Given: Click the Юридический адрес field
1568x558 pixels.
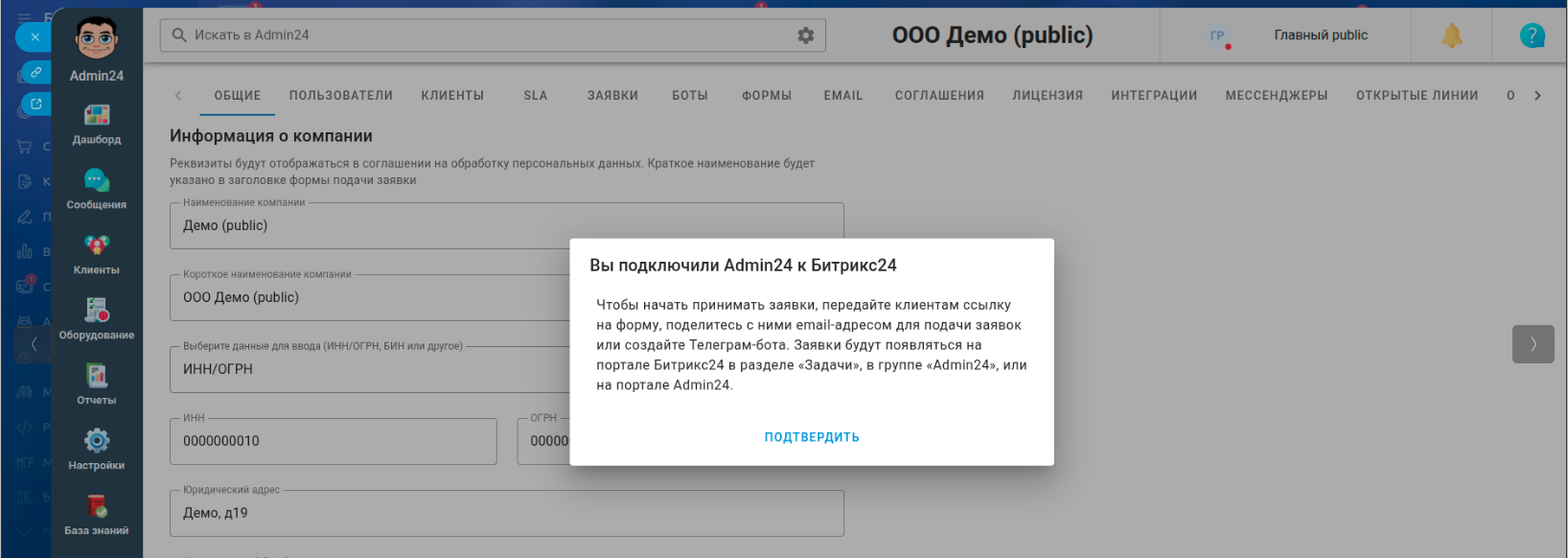Looking at the screenshot, I should pos(507,513).
